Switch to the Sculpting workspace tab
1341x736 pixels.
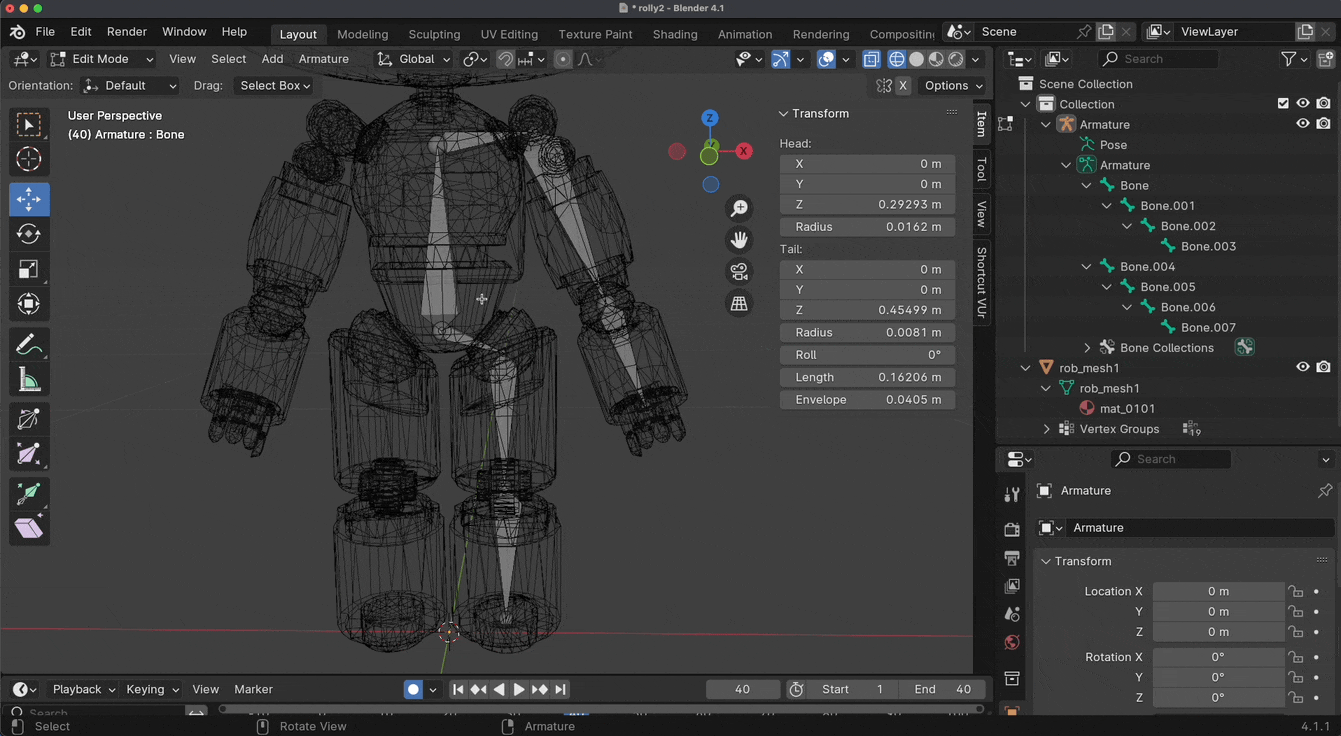pos(434,34)
